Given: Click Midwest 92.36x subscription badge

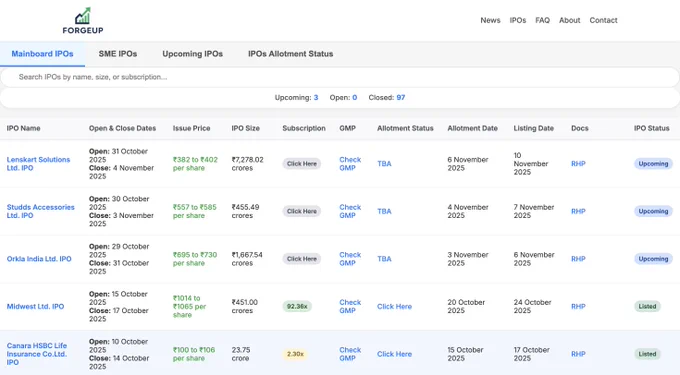Looking at the screenshot, I should [x=297, y=307].
